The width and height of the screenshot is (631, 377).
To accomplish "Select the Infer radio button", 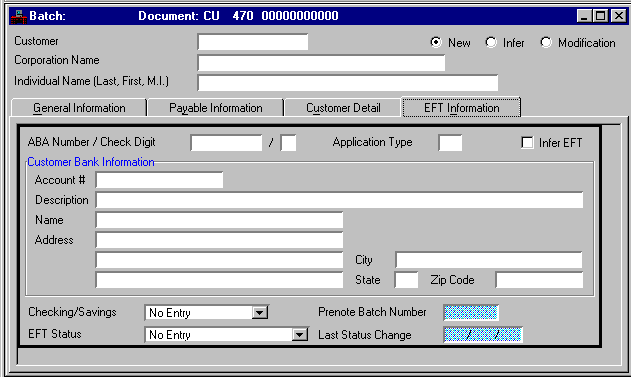I will point(491,42).
